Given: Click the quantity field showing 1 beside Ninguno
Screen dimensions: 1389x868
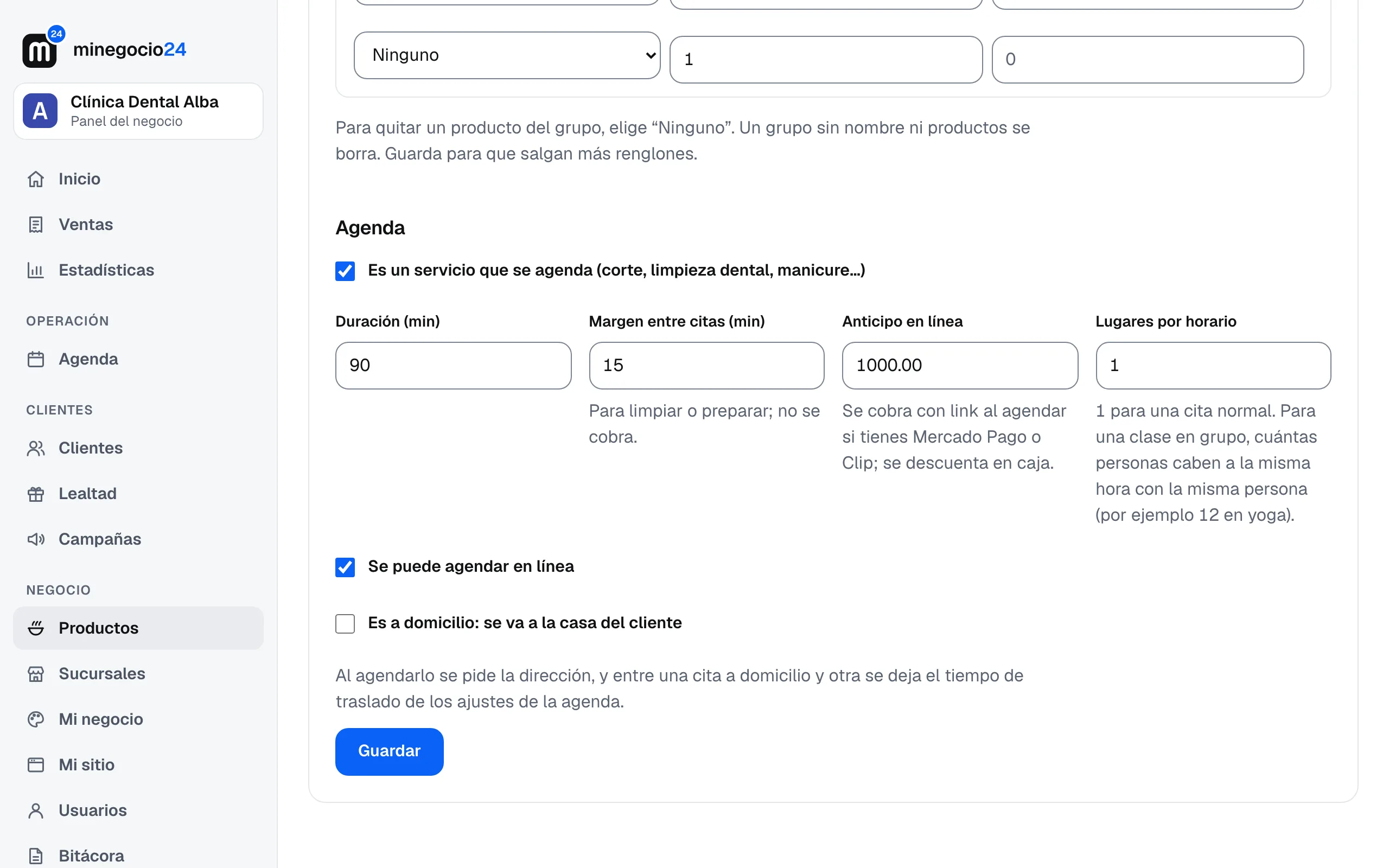Looking at the screenshot, I should pyautogui.click(x=826, y=60).
